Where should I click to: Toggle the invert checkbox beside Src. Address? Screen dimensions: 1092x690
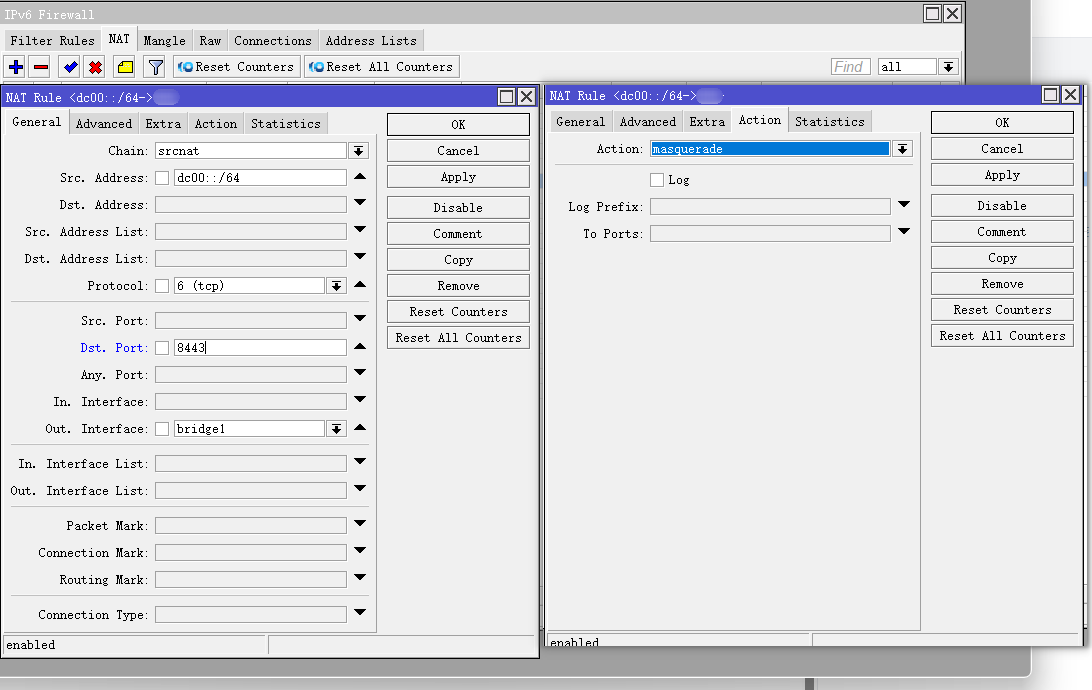click(162, 178)
